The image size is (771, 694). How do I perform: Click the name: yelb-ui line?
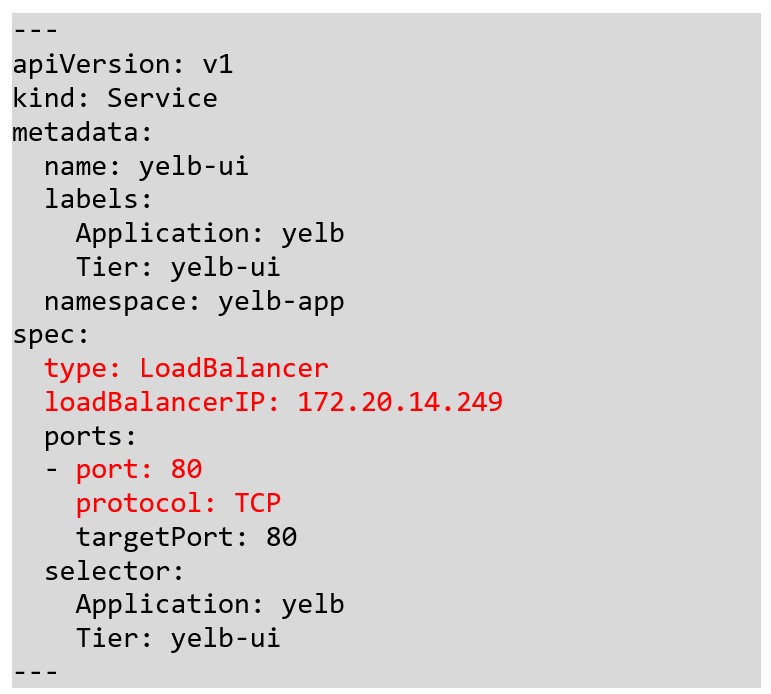pyautogui.click(x=146, y=166)
